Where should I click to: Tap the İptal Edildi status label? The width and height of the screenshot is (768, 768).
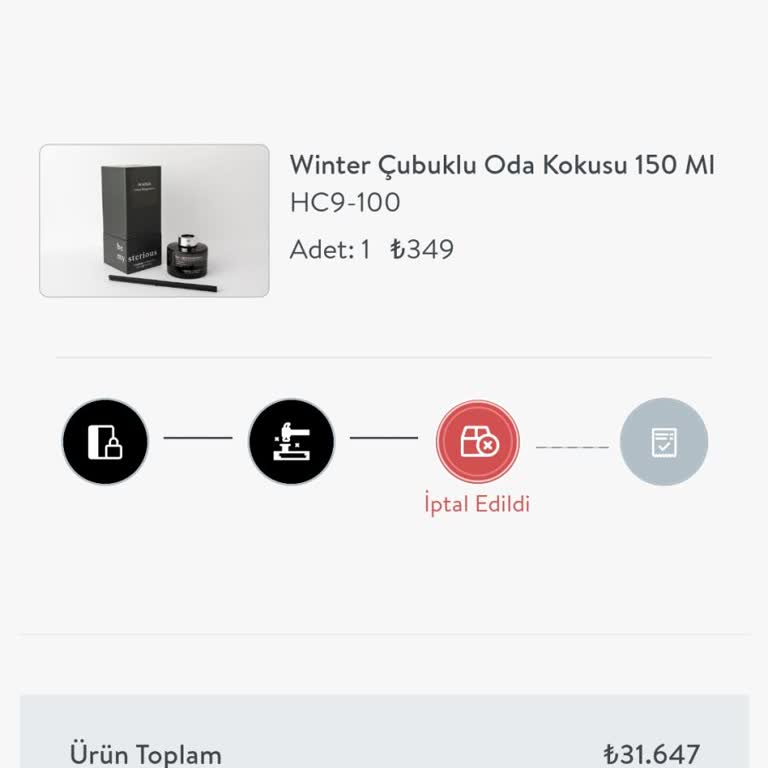click(477, 504)
